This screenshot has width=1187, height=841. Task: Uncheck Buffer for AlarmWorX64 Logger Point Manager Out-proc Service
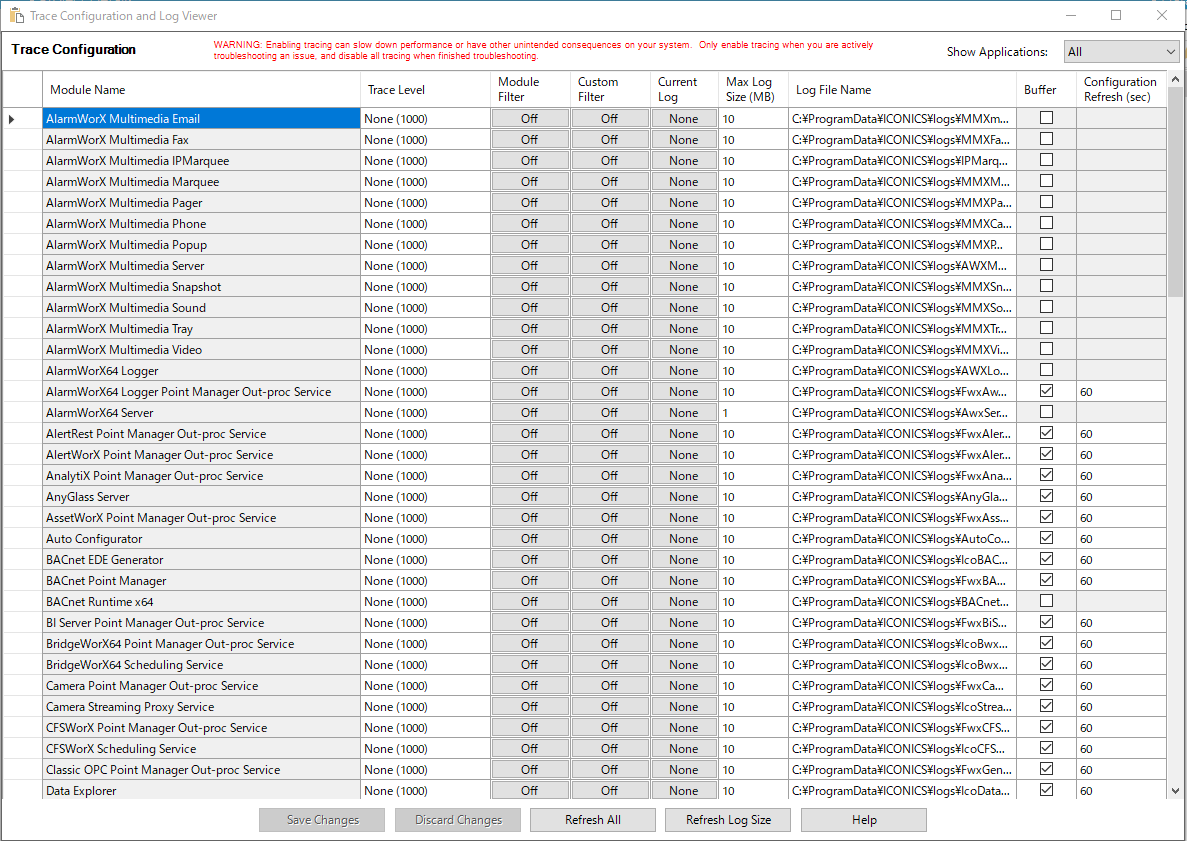[x=1046, y=391]
